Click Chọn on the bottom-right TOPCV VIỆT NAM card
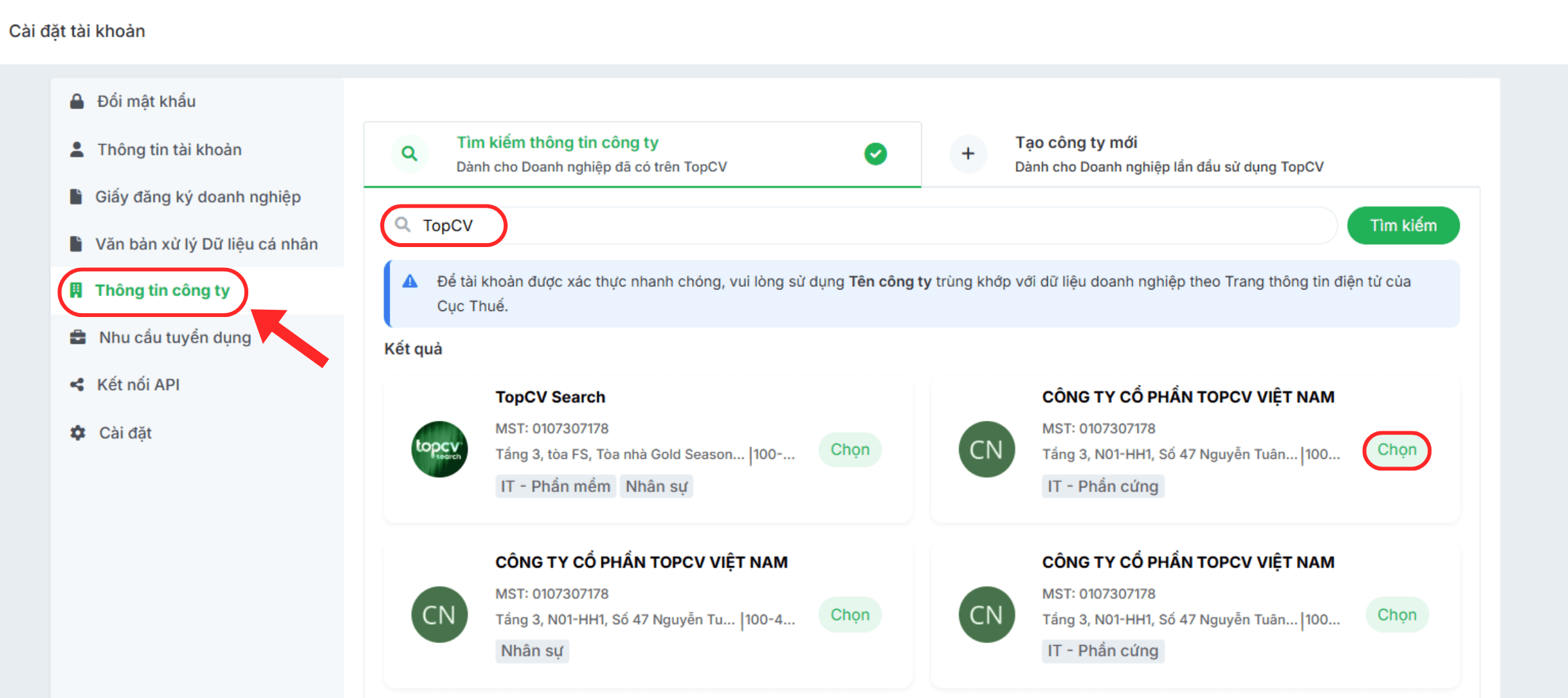 (x=1397, y=615)
